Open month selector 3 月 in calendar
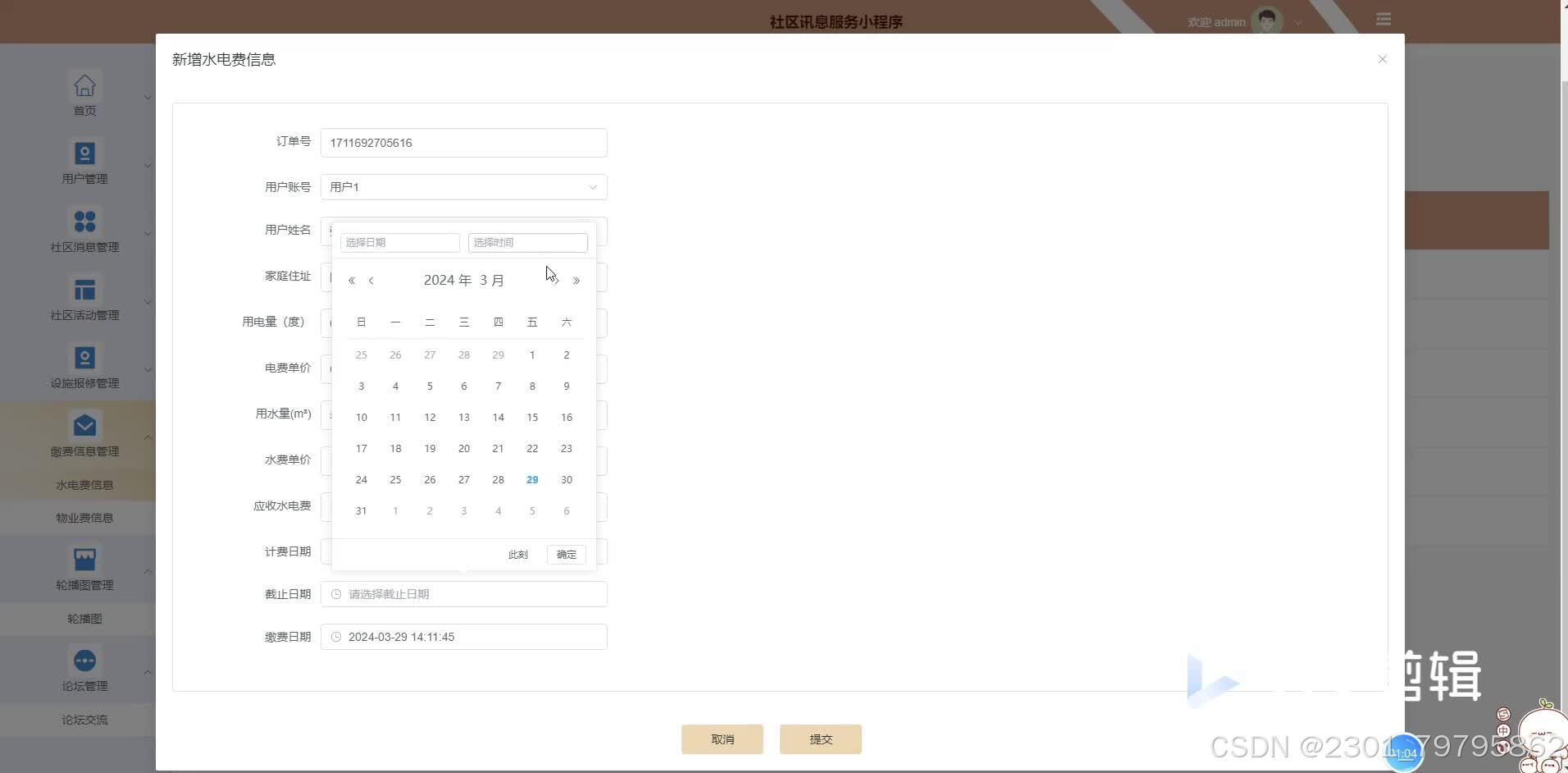This screenshot has width=1568, height=773. click(x=492, y=281)
